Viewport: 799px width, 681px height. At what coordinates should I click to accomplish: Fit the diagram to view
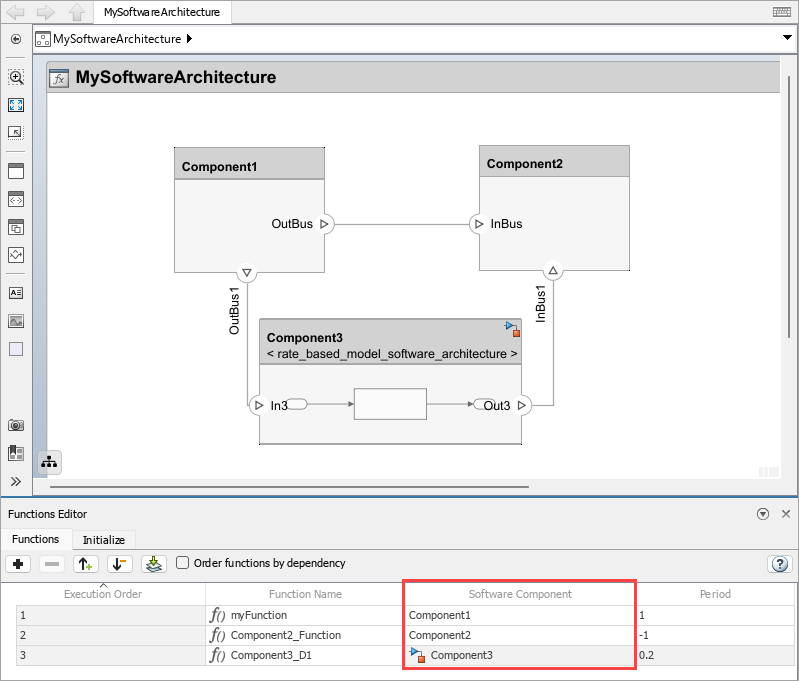tap(16, 105)
